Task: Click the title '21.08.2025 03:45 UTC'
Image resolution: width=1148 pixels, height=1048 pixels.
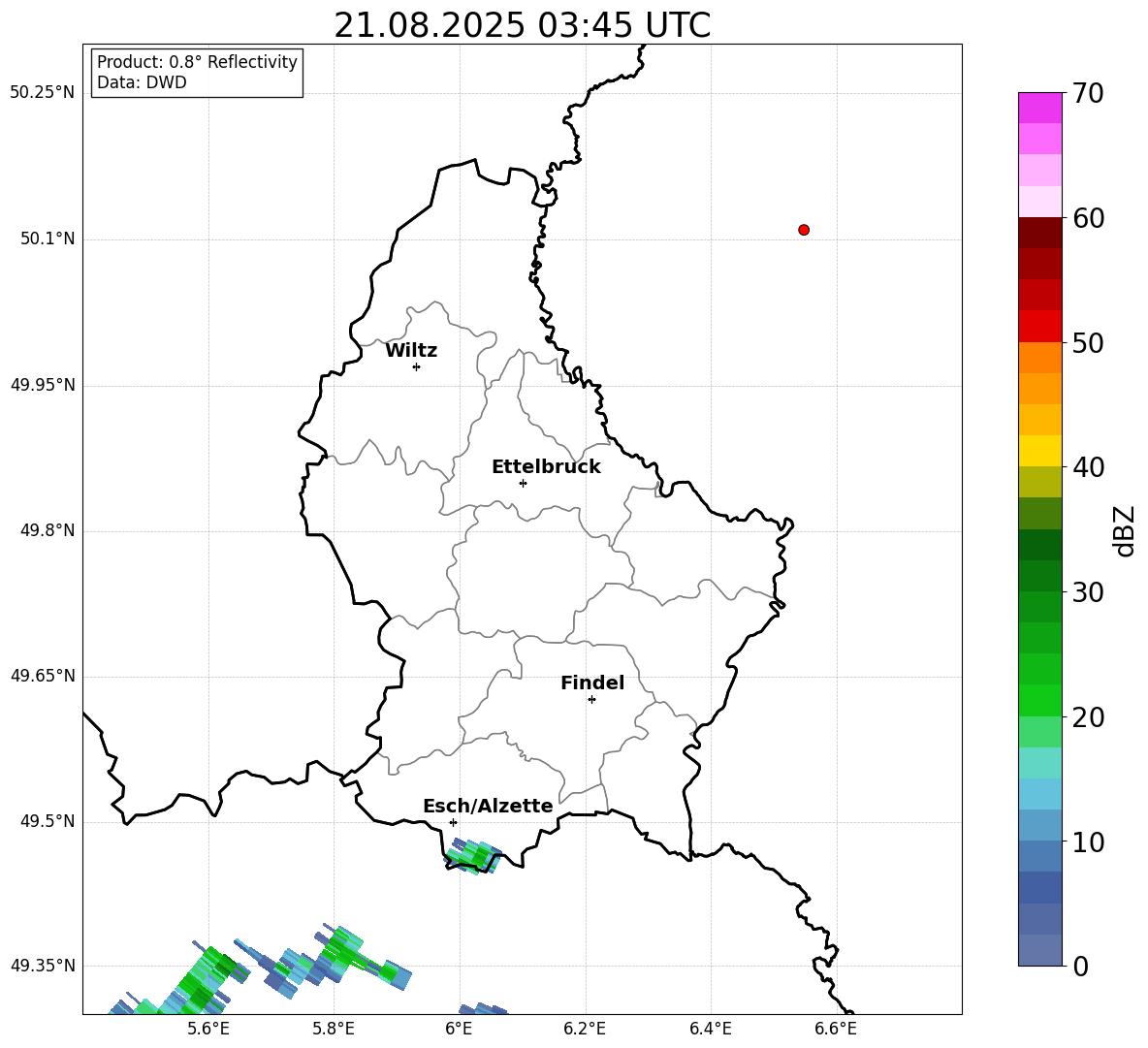Action: pos(522,25)
